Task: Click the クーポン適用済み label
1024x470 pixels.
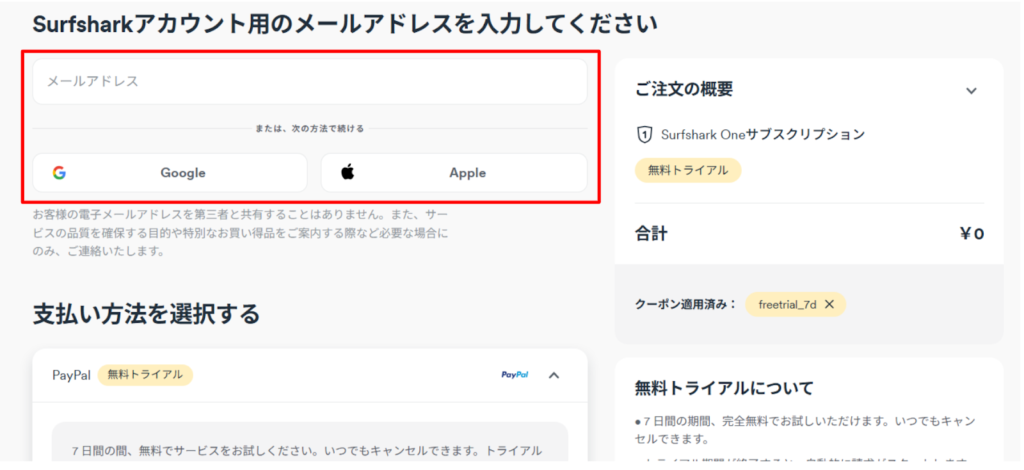Action: pyautogui.click(x=685, y=304)
